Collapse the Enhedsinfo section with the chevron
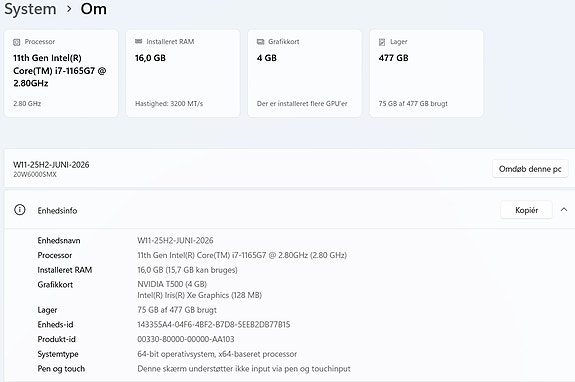Screen dimensions: 575x382 (x=564, y=210)
